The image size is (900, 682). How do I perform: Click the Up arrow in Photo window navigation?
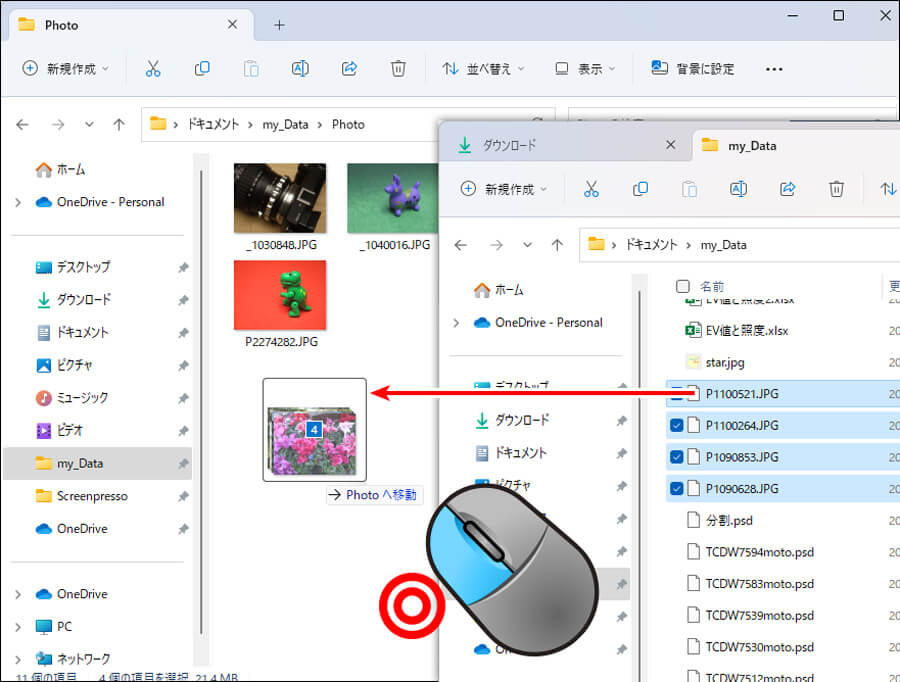point(119,125)
